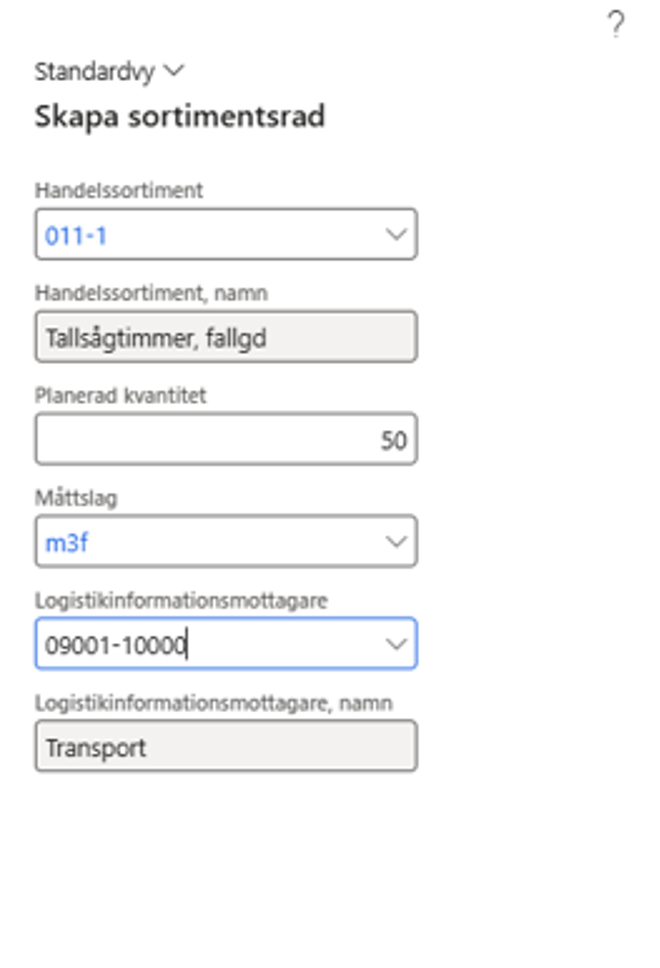Select the read-only Transport name field

coord(226,746)
